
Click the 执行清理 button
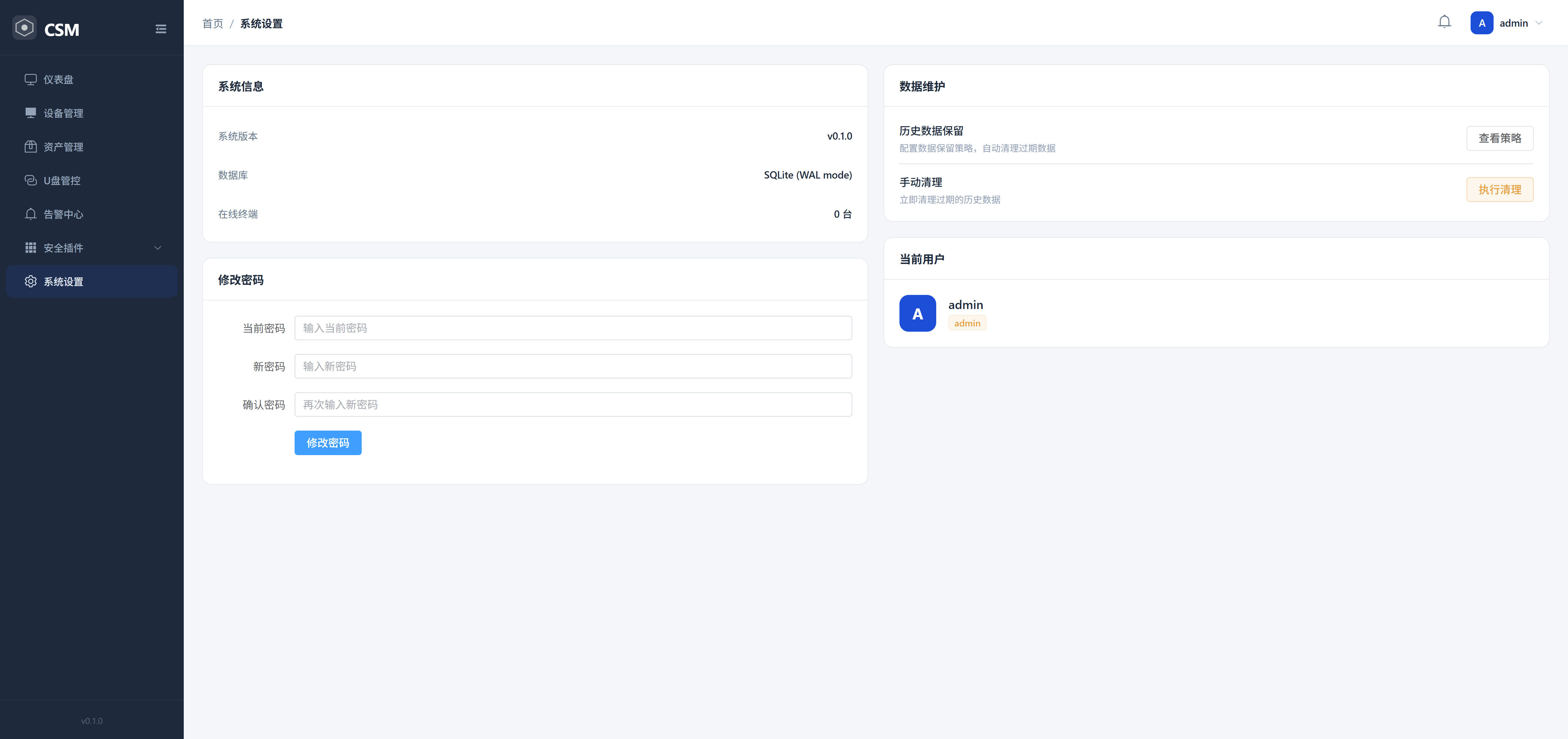[1499, 190]
